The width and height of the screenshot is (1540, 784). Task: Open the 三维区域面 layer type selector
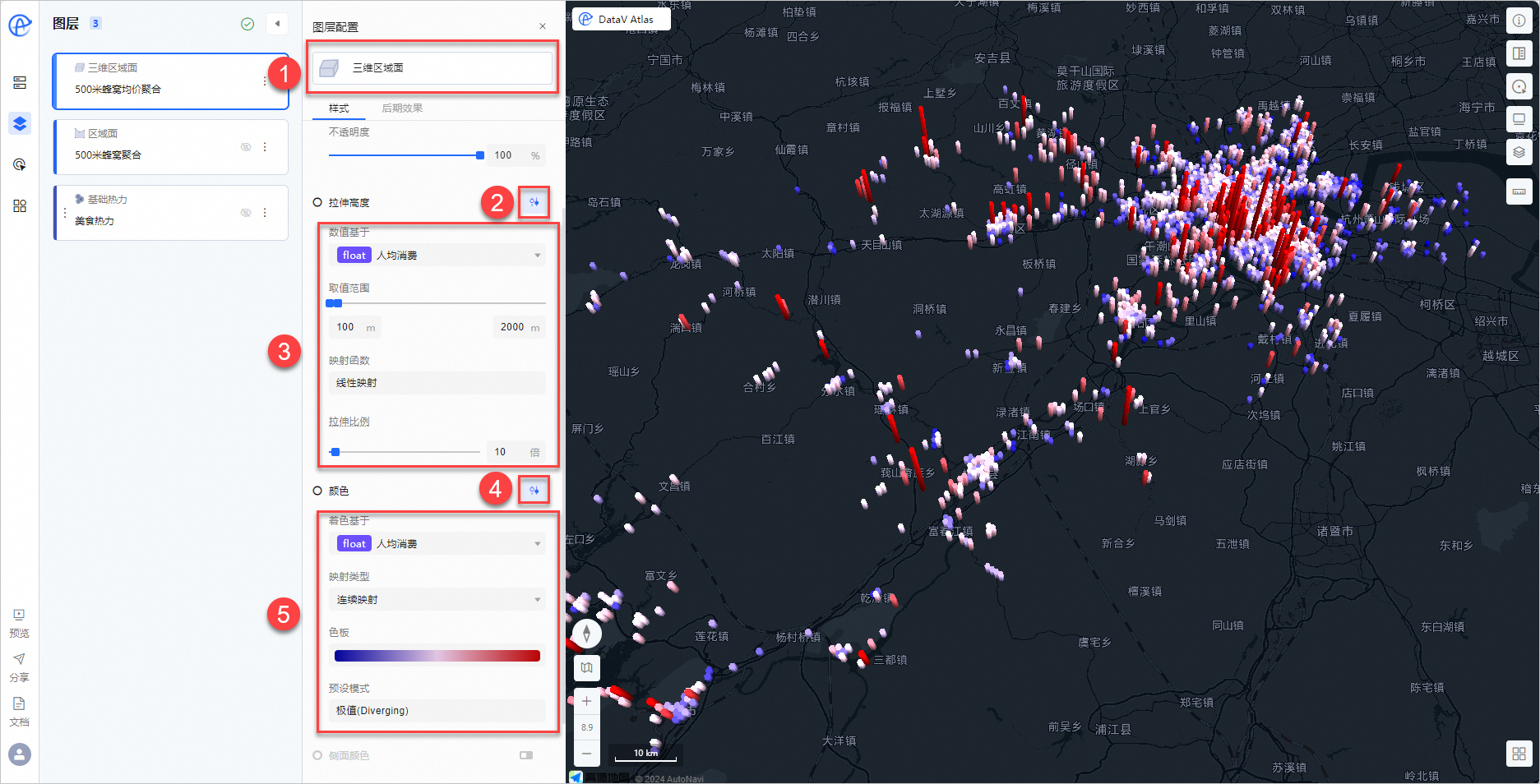432,67
